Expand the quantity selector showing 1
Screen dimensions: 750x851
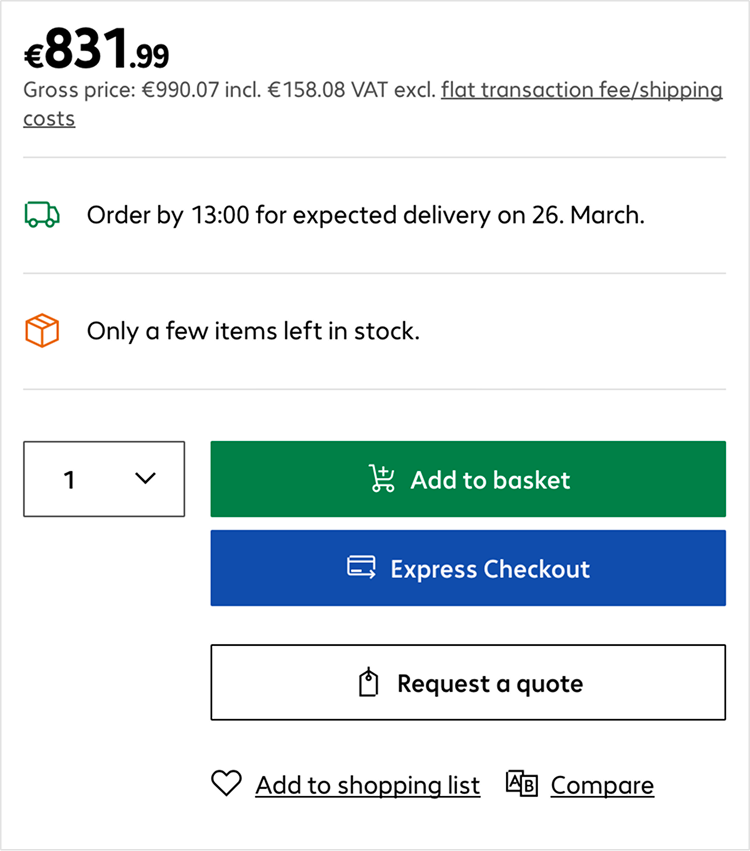tap(104, 479)
